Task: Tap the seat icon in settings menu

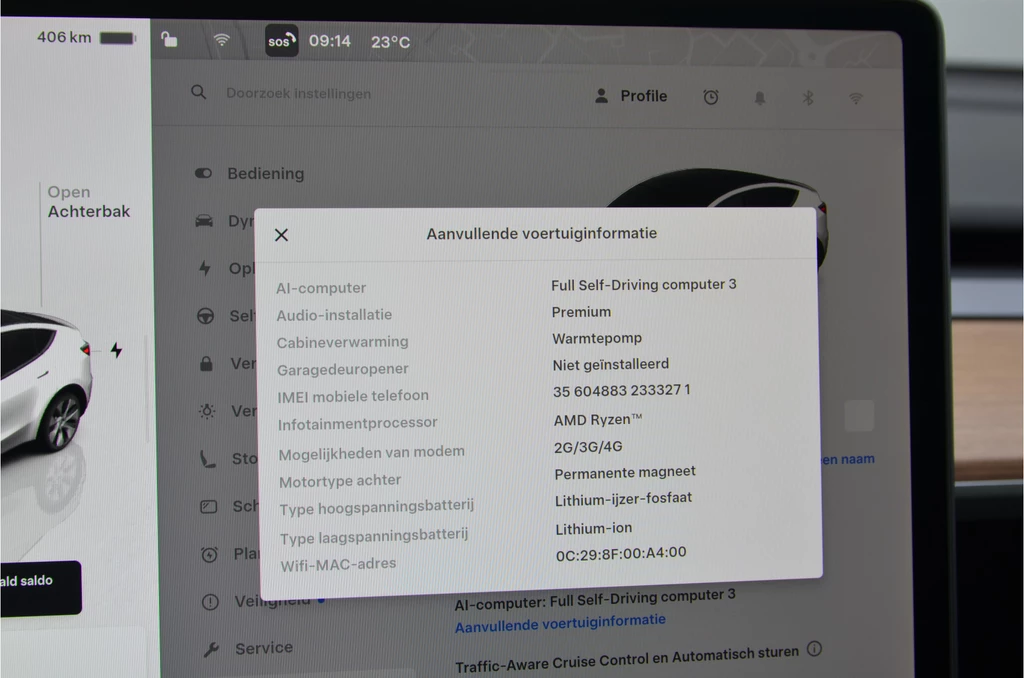Action: [x=208, y=459]
